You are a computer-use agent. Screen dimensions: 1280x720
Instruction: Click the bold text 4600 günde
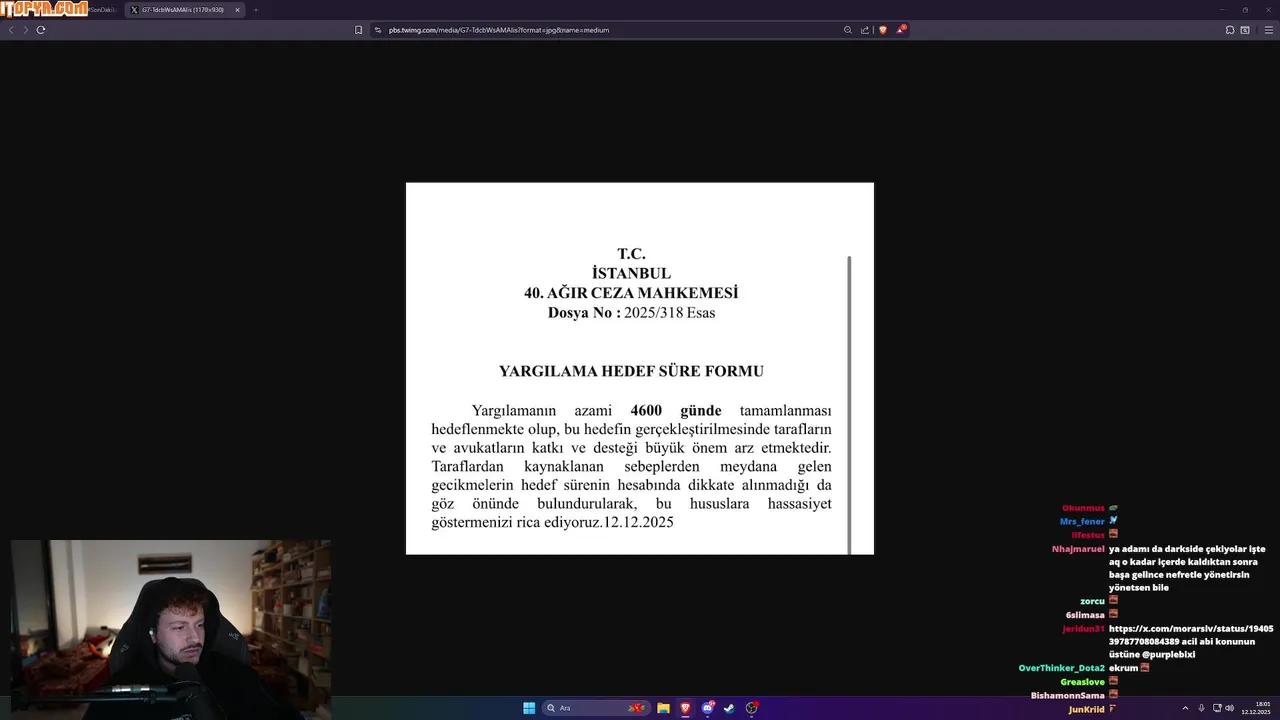676,411
